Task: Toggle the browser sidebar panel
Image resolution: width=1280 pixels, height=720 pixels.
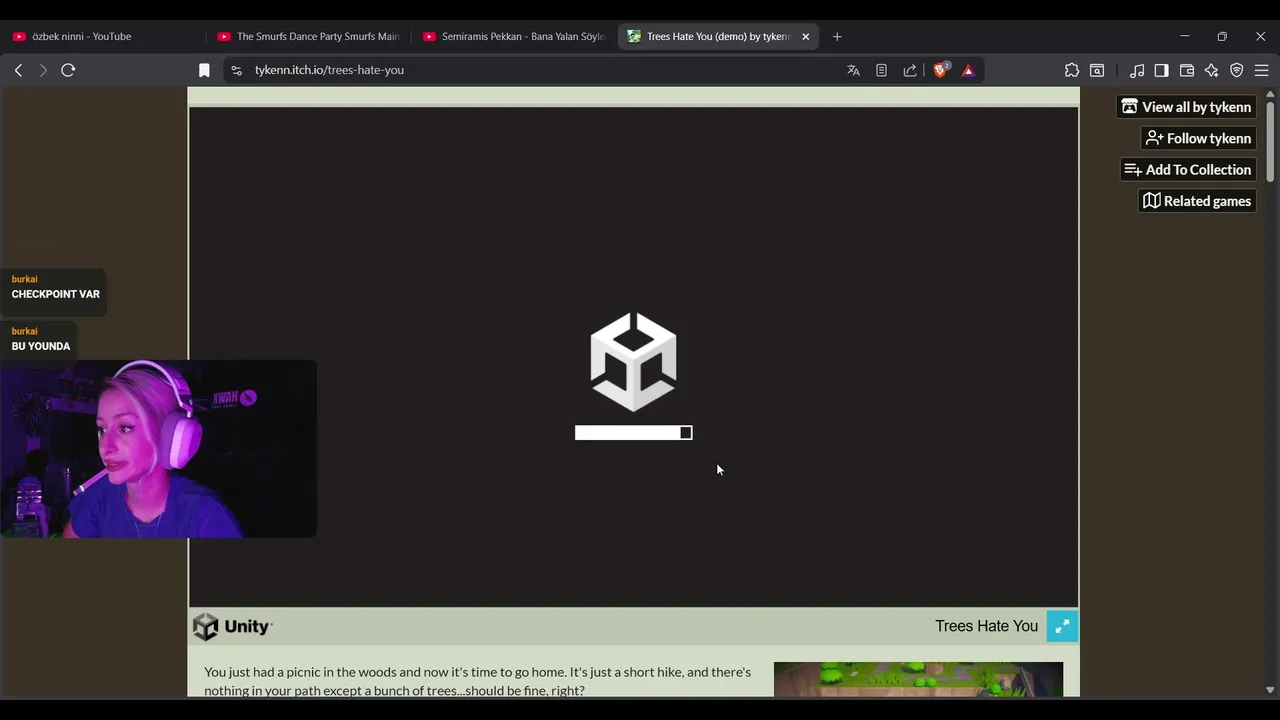Action: pos(1161,70)
